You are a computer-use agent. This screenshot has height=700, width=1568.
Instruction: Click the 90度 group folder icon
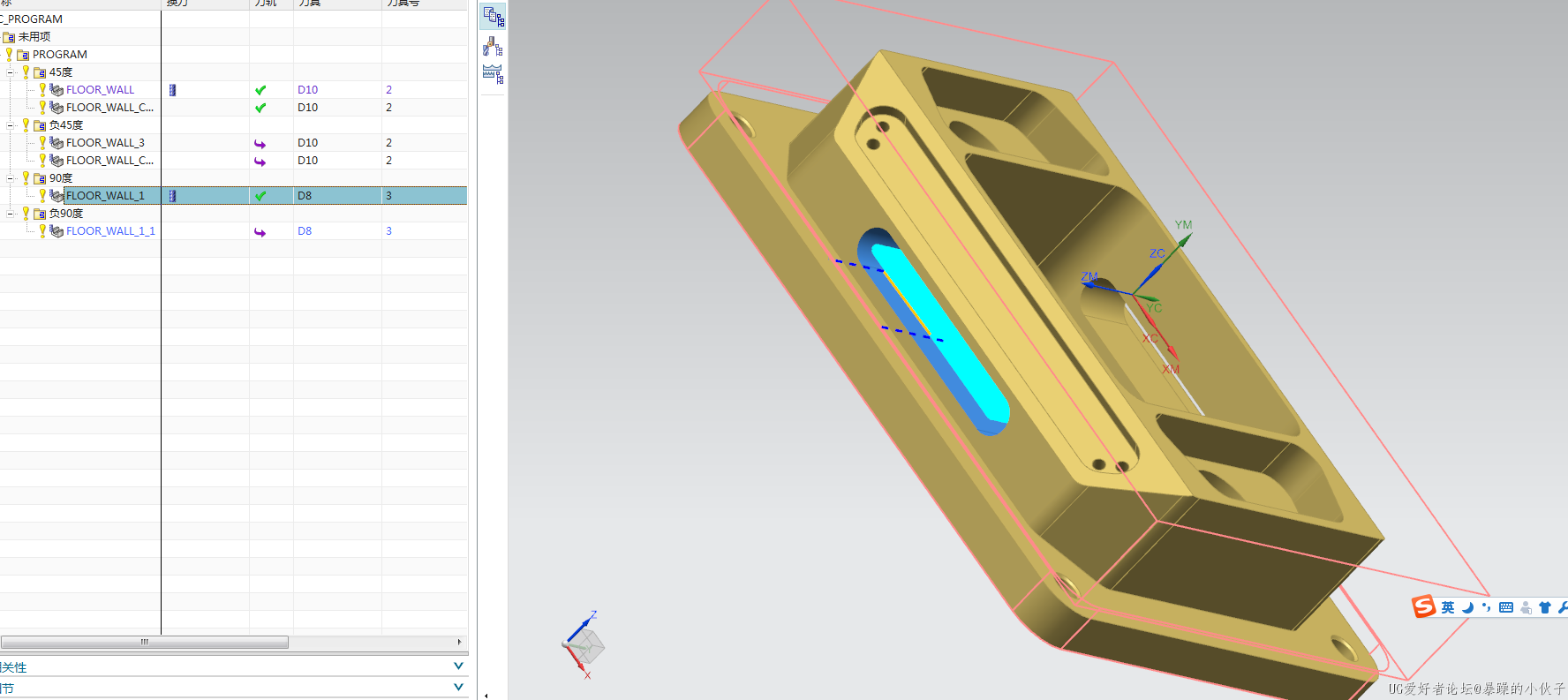click(40, 178)
